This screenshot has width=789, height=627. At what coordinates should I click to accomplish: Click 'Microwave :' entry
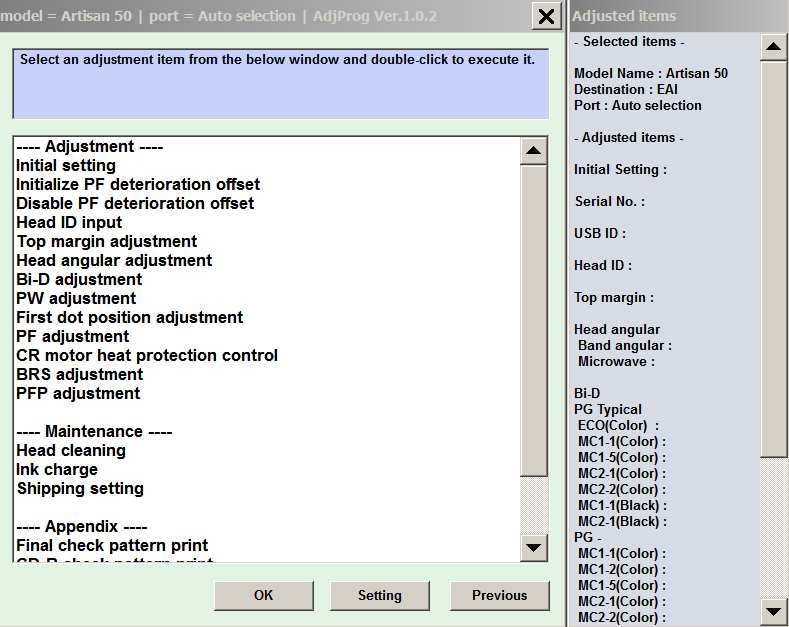pos(616,362)
